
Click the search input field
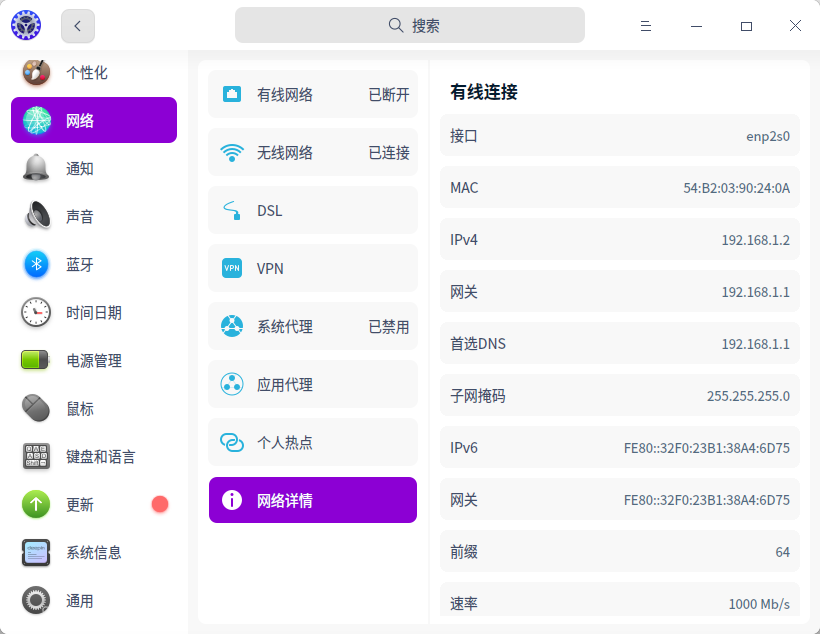[410, 26]
